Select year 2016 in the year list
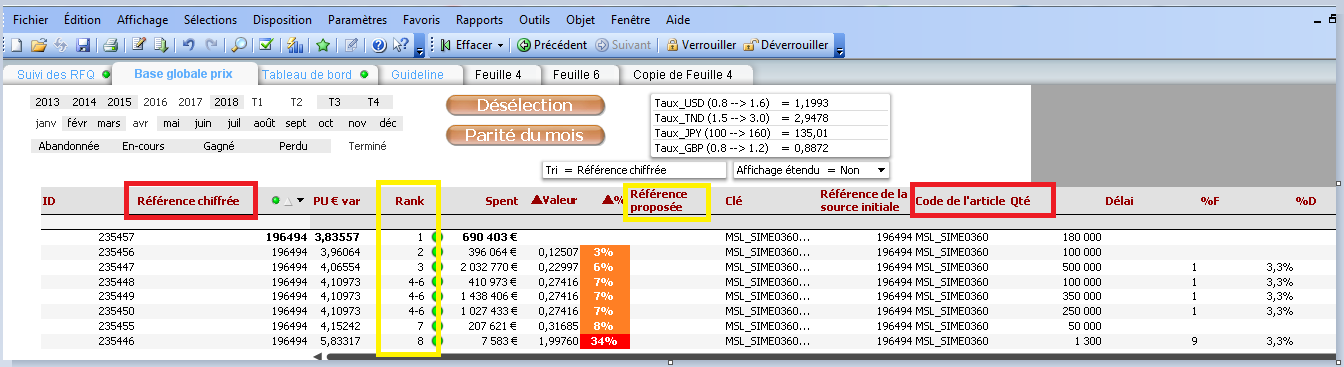 tap(155, 102)
